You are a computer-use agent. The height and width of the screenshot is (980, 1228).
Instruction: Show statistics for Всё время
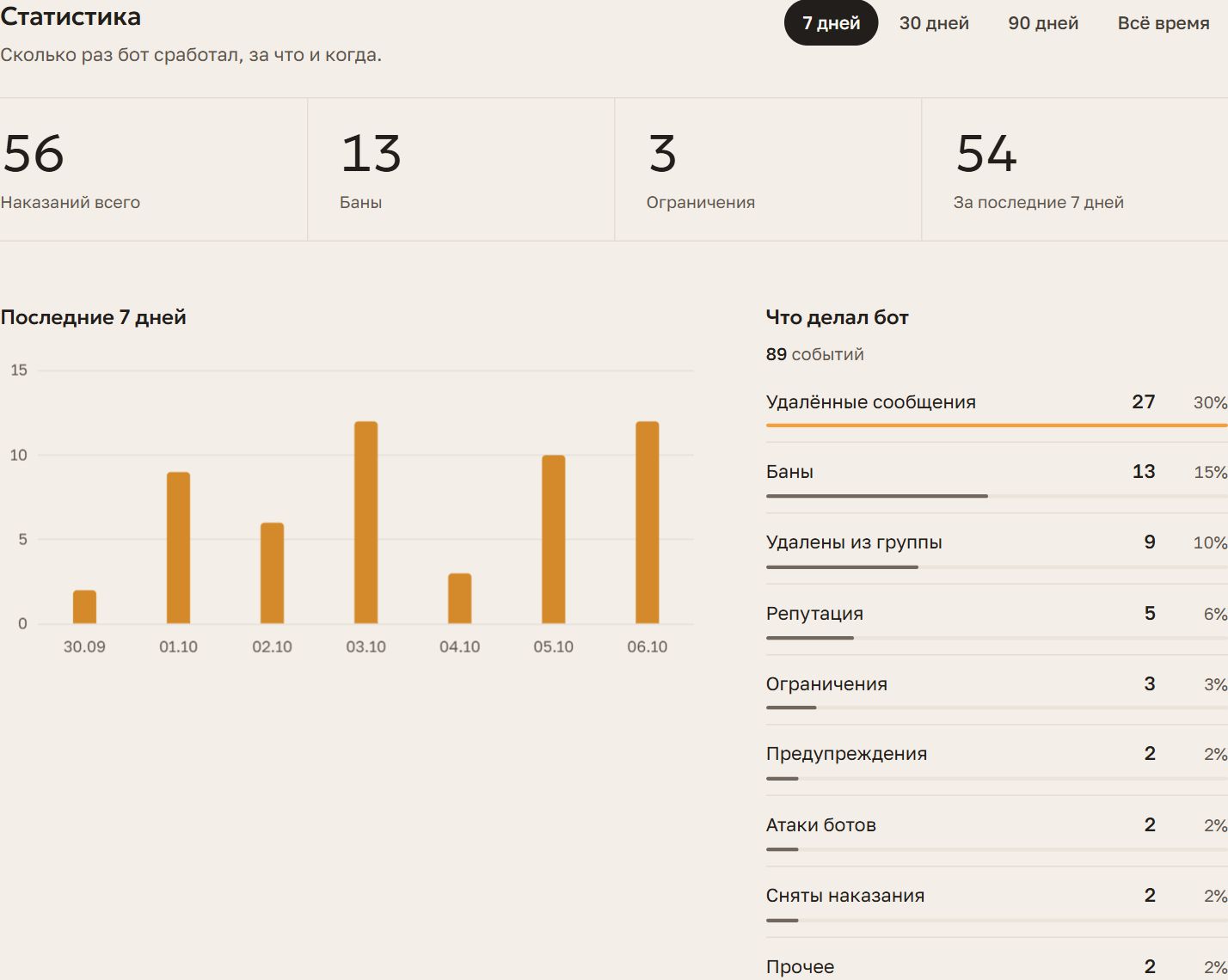(x=1164, y=23)
